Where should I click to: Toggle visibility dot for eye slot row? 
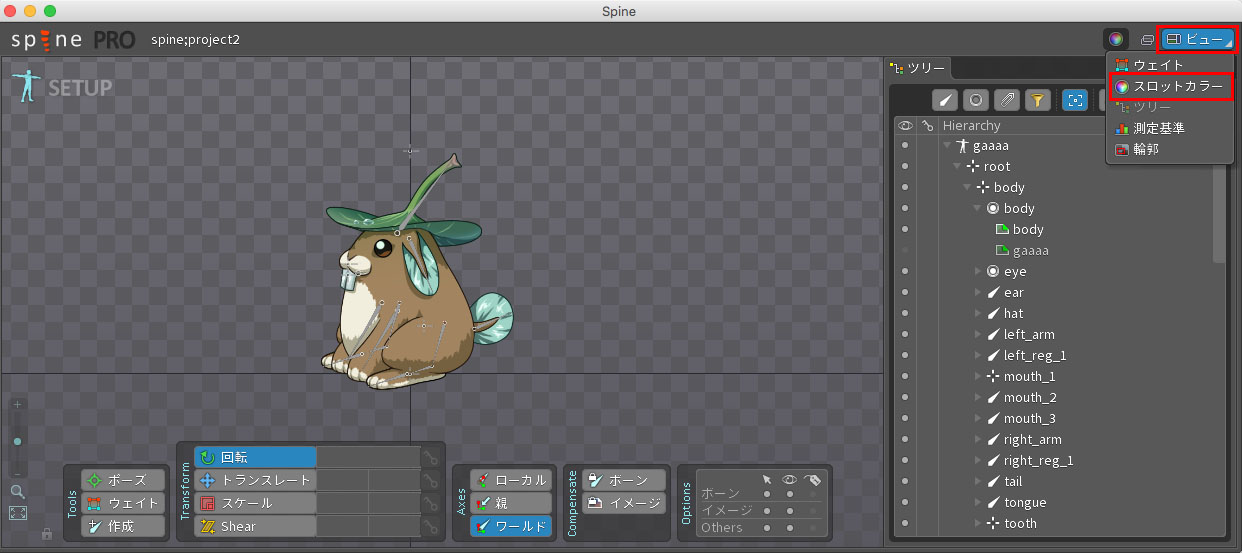(905, 272)
